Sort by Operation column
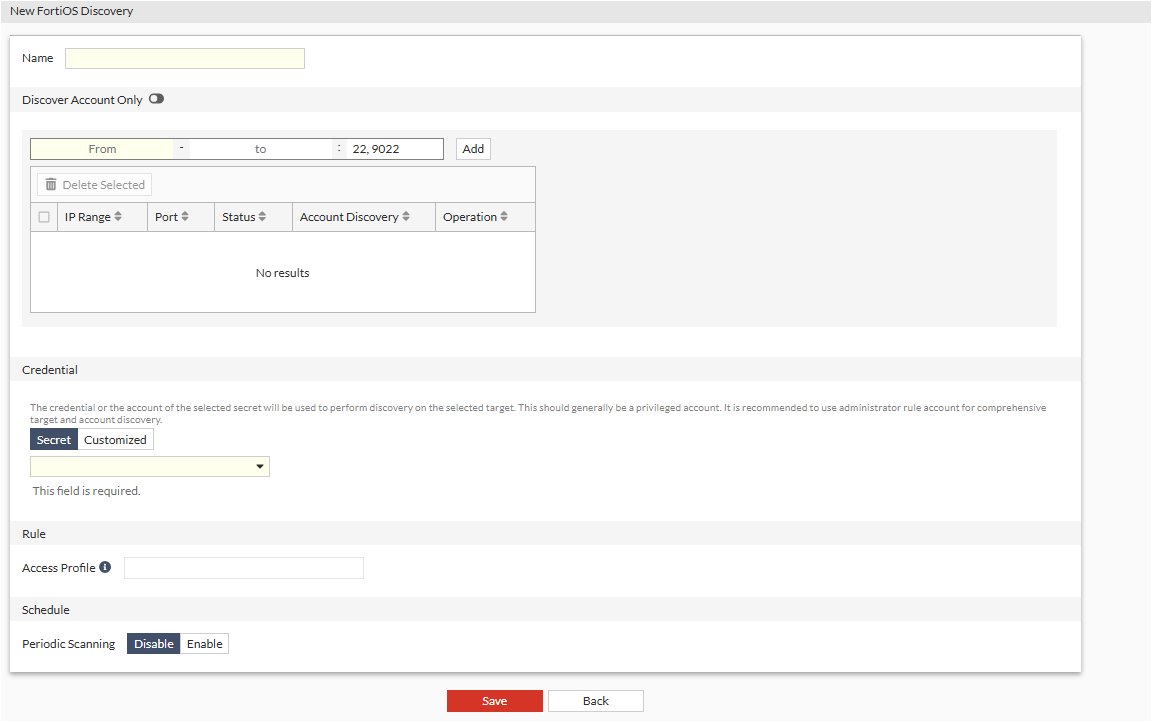 point(485,217)
